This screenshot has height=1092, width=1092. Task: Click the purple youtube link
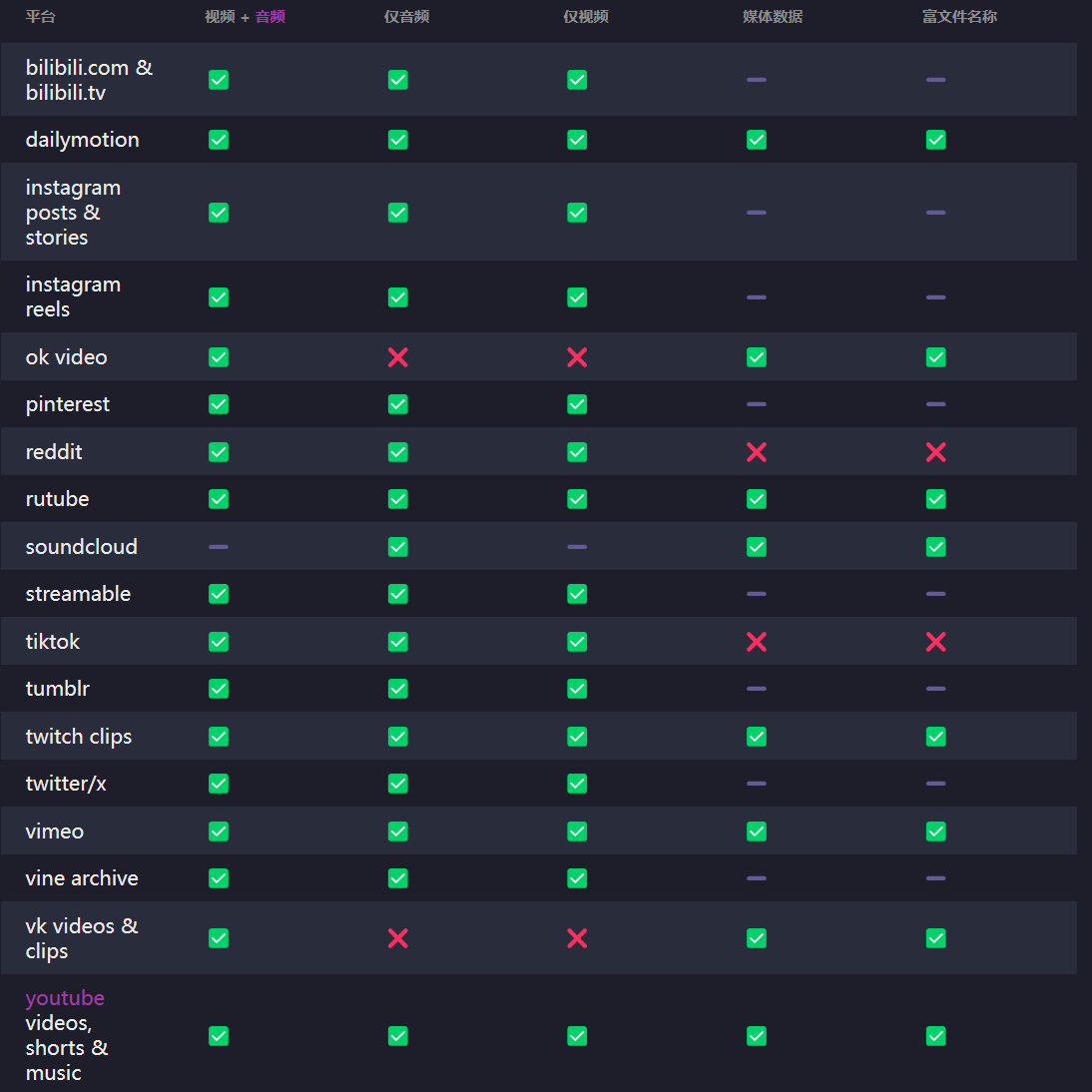click(65, 998)
